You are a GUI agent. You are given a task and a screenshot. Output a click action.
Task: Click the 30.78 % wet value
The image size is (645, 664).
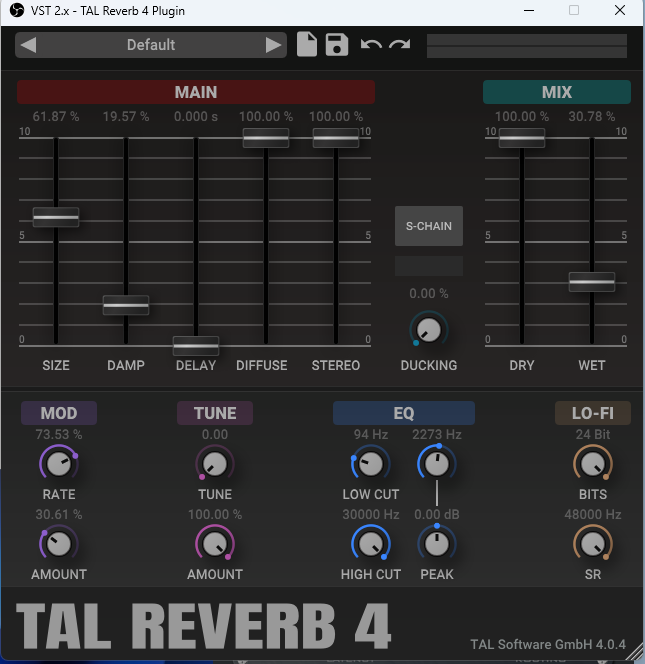[592, 116]
